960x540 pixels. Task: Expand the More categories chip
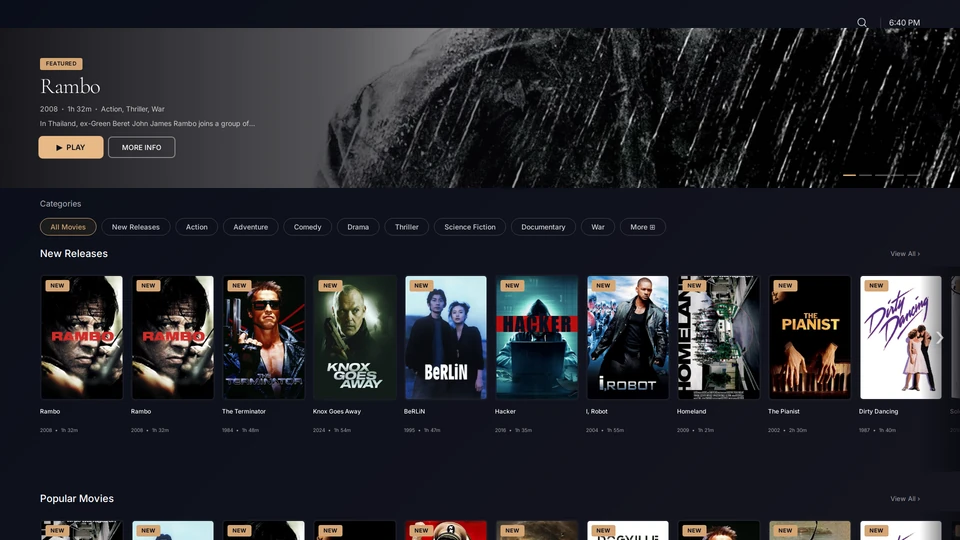[x=642, y=227]
